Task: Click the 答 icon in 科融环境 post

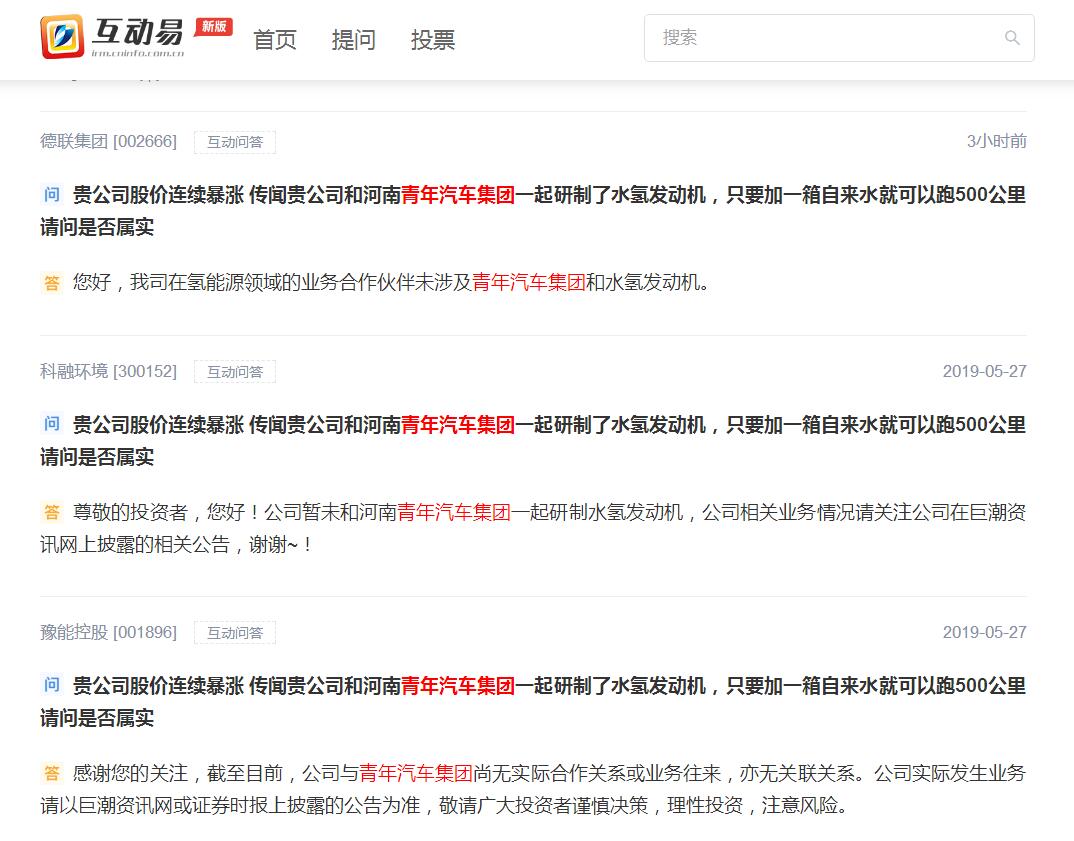Action: click(51, 513)
